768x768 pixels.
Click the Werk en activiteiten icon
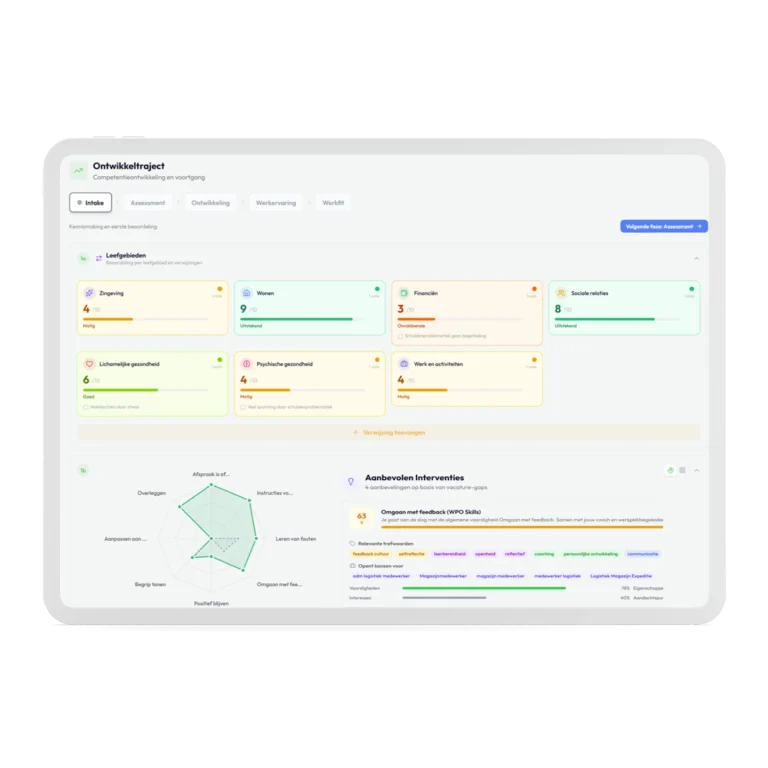[x=403, y=364]
